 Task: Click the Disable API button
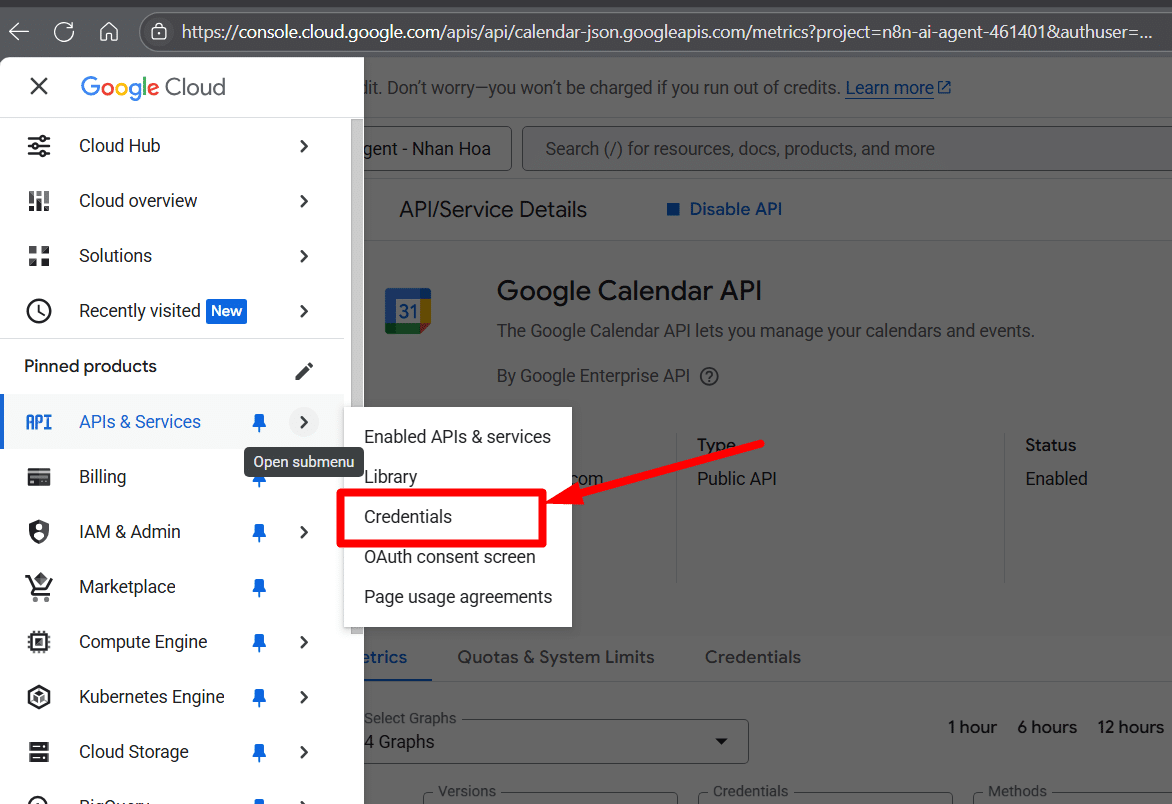pos(724,209)
